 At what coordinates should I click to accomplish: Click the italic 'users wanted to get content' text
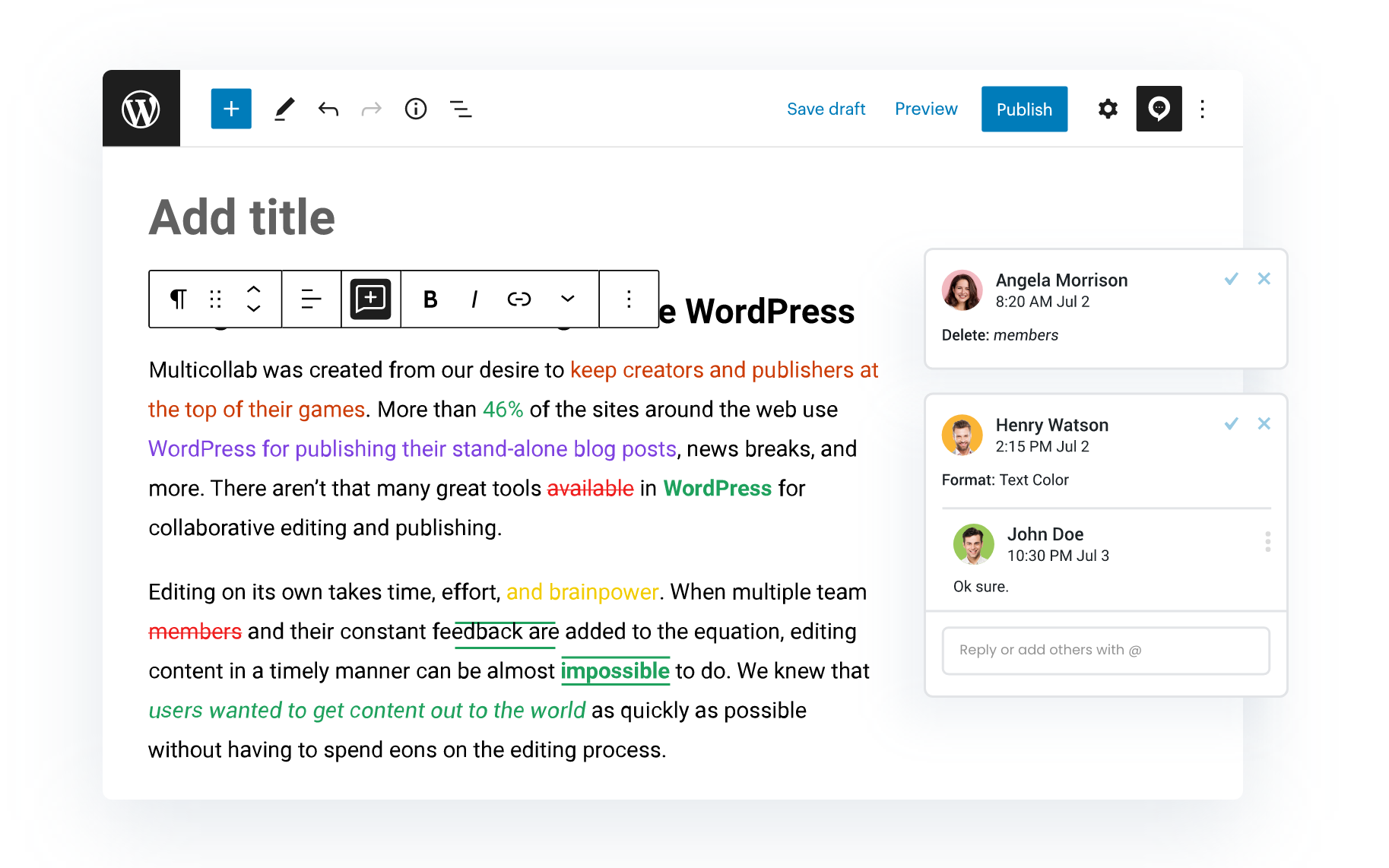tap(281, 711)
